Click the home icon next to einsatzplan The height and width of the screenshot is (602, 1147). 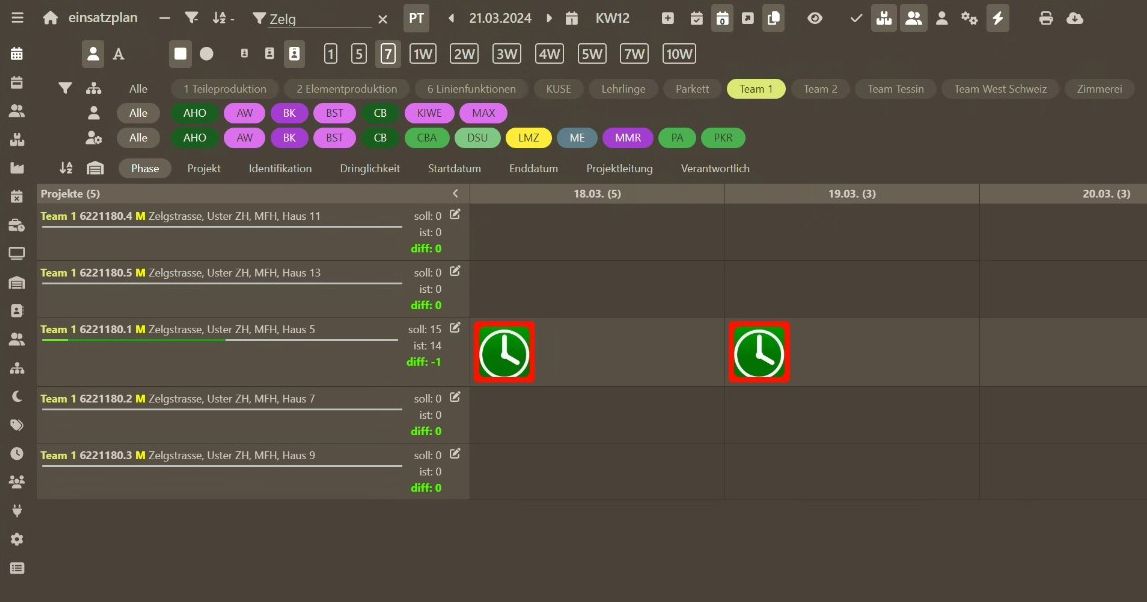click(50, 17)
